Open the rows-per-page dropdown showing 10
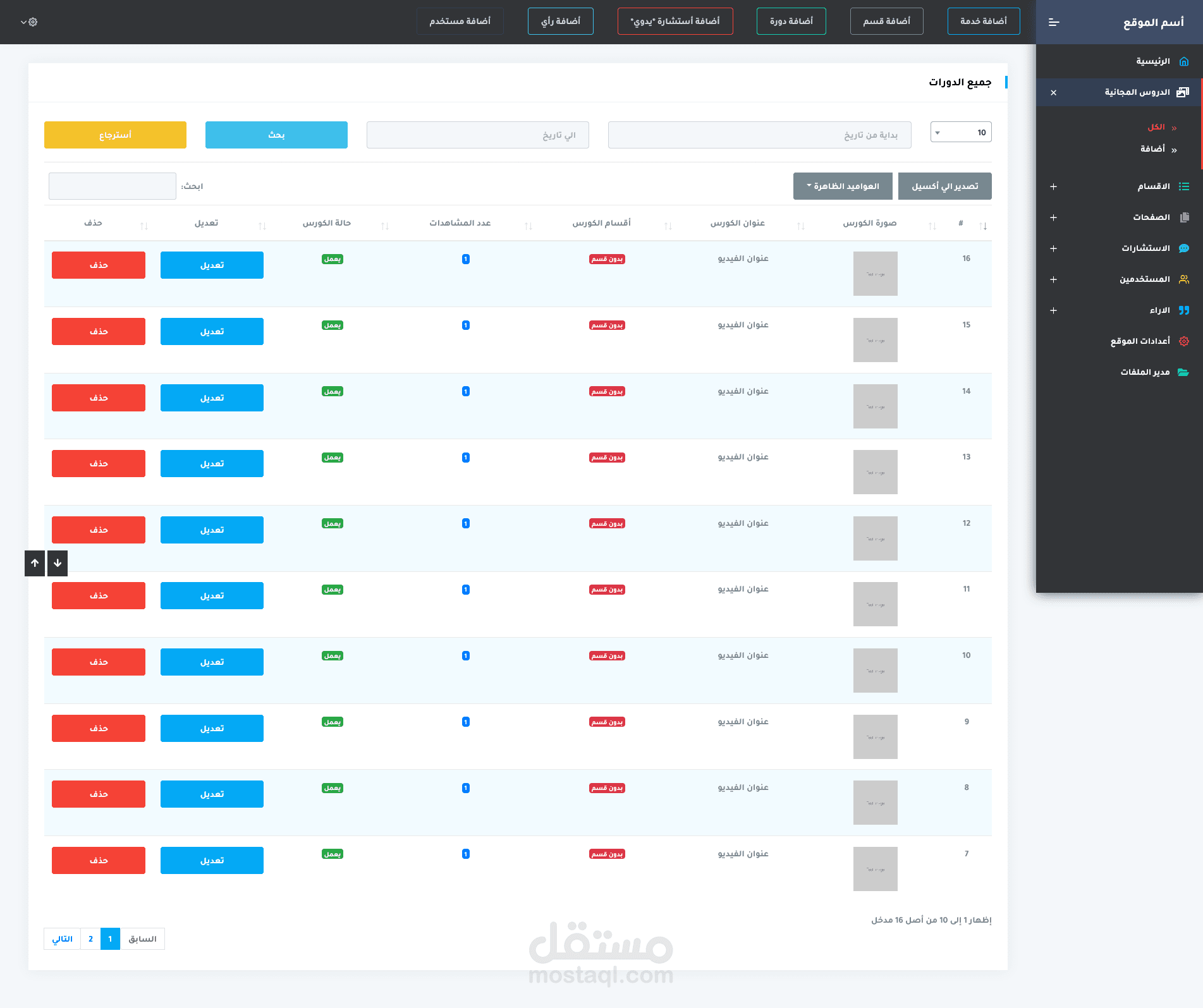 (961, 132)
